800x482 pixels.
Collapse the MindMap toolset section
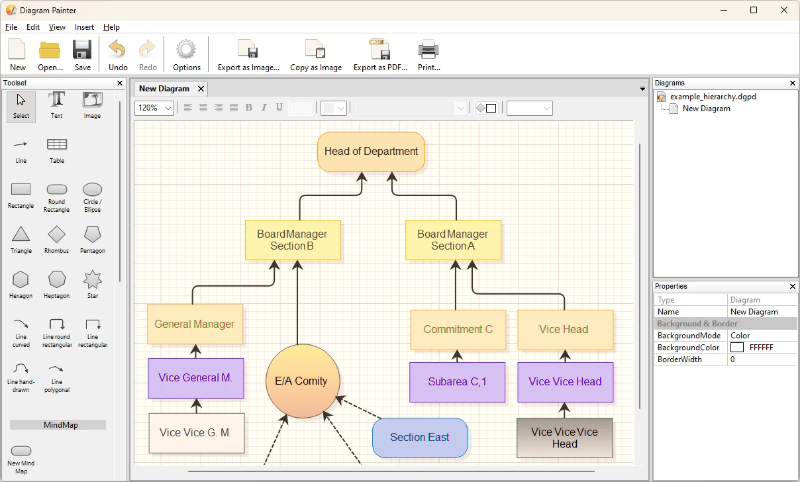pos(58,425)
